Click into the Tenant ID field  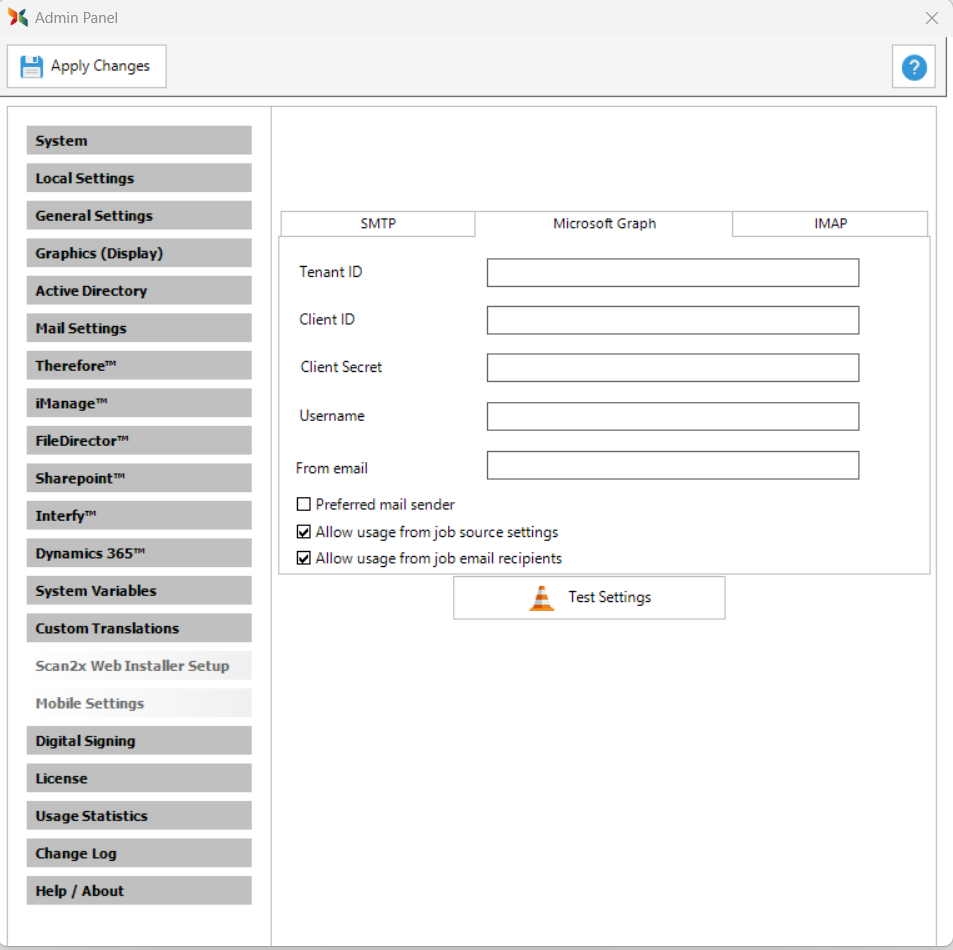pyautogui.click(x=672, y=273)
